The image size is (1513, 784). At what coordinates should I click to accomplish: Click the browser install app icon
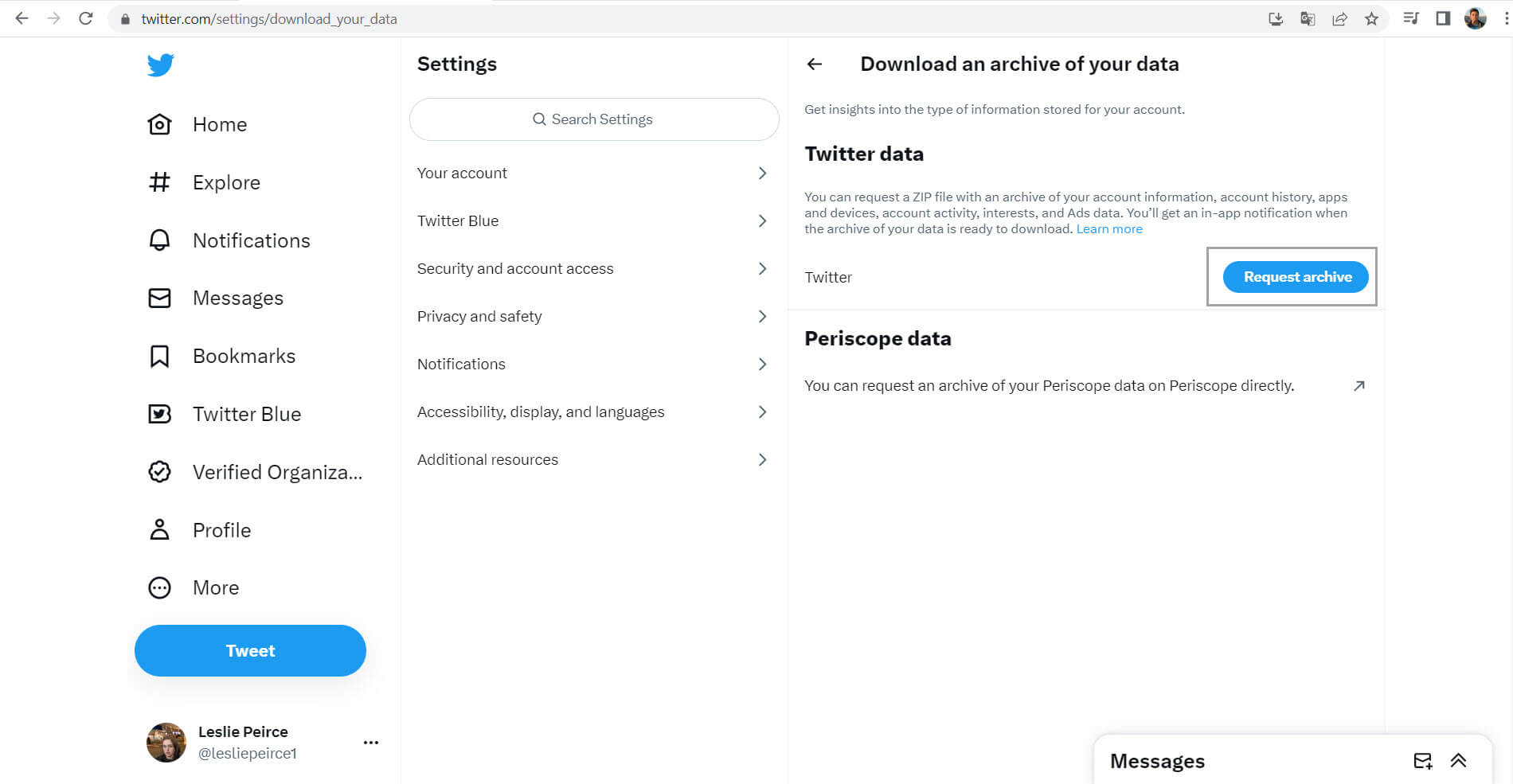[1276, 18]
